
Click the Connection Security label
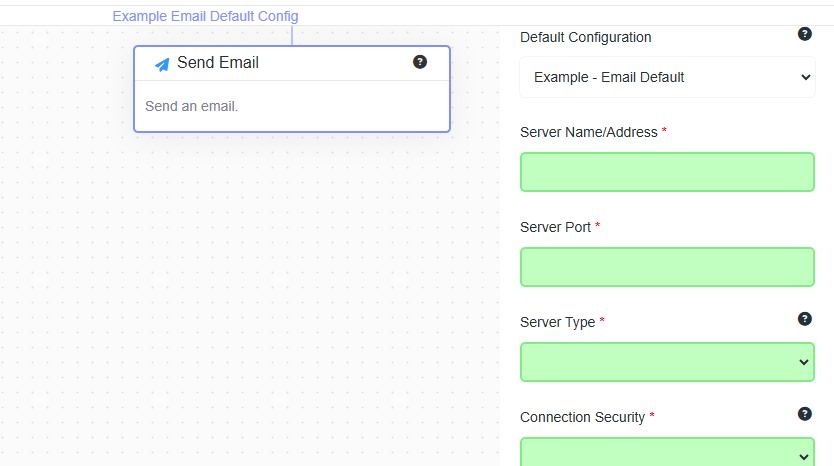coord(583,417)
